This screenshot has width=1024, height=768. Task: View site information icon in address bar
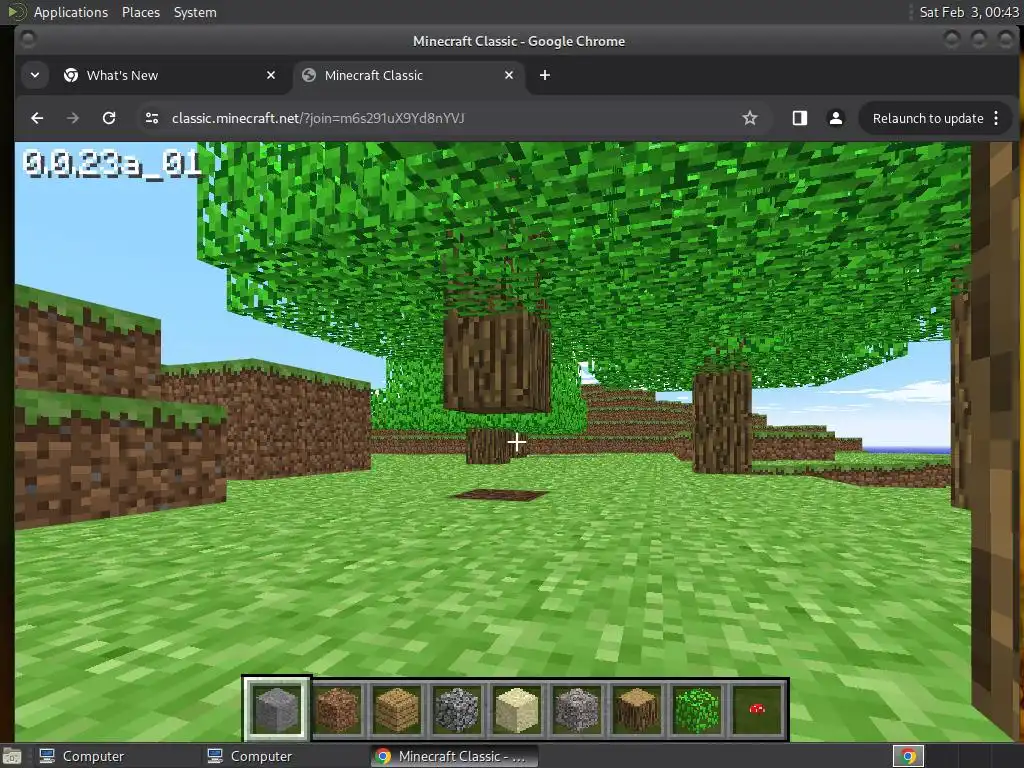[x=152, y=118]
